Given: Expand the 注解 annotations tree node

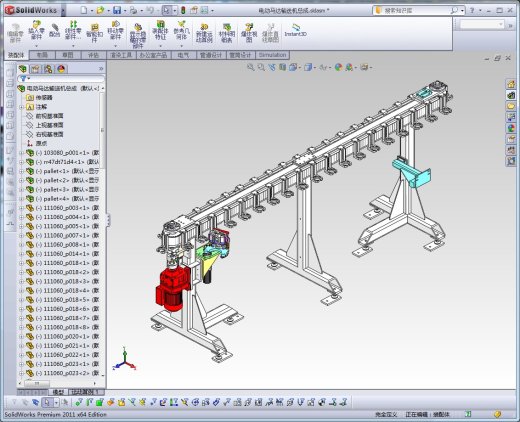Looking at the screenshot, I should click(21, 107).
